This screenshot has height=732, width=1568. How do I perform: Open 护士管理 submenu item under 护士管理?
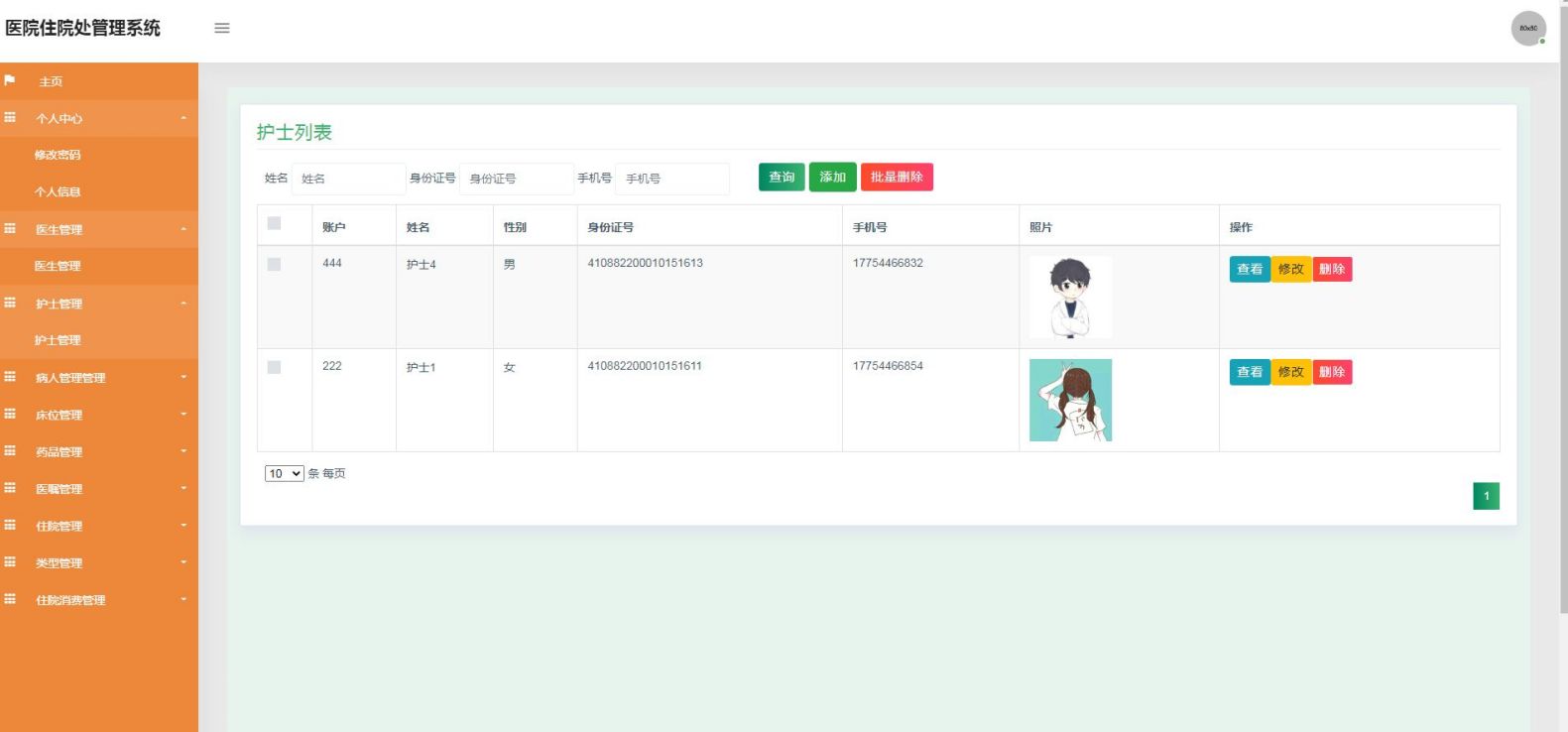[58, 340]
